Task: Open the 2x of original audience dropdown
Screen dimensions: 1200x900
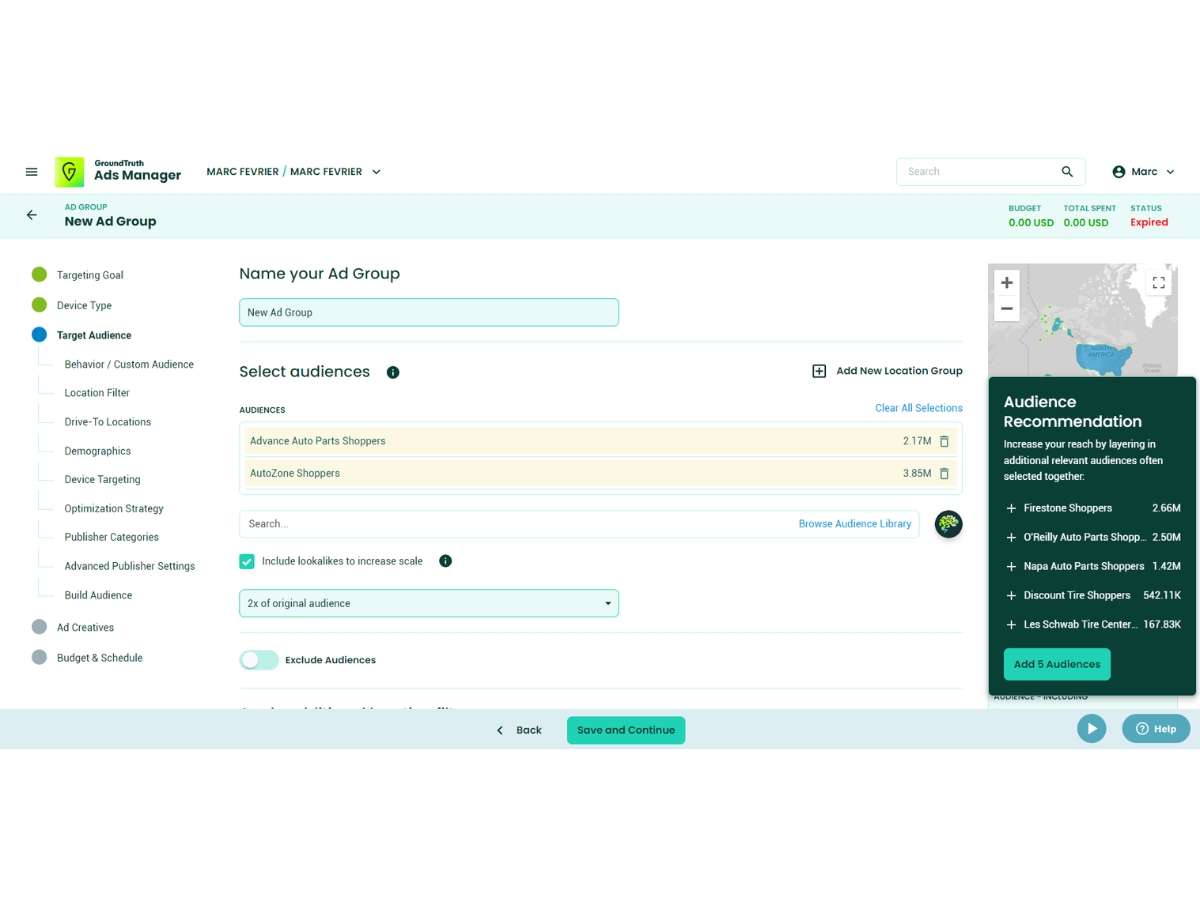Action: (429, 603)
